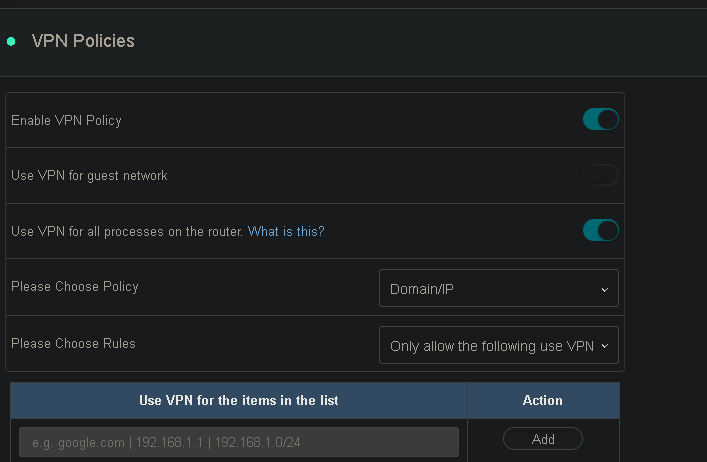Click the 'Use VPN for guest network' label
The height and width of the screenshot is (462, 707).
89,176
